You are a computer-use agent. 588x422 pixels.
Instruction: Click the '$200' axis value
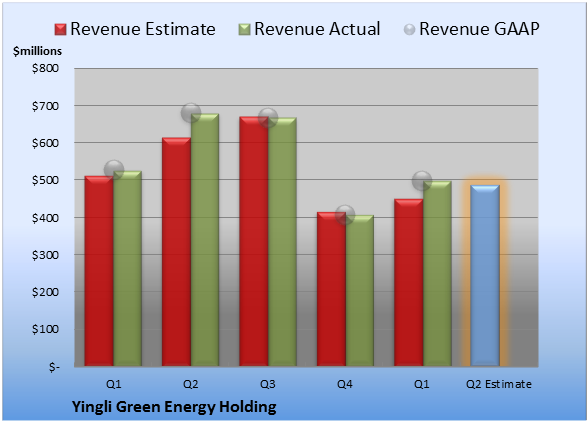45,292
